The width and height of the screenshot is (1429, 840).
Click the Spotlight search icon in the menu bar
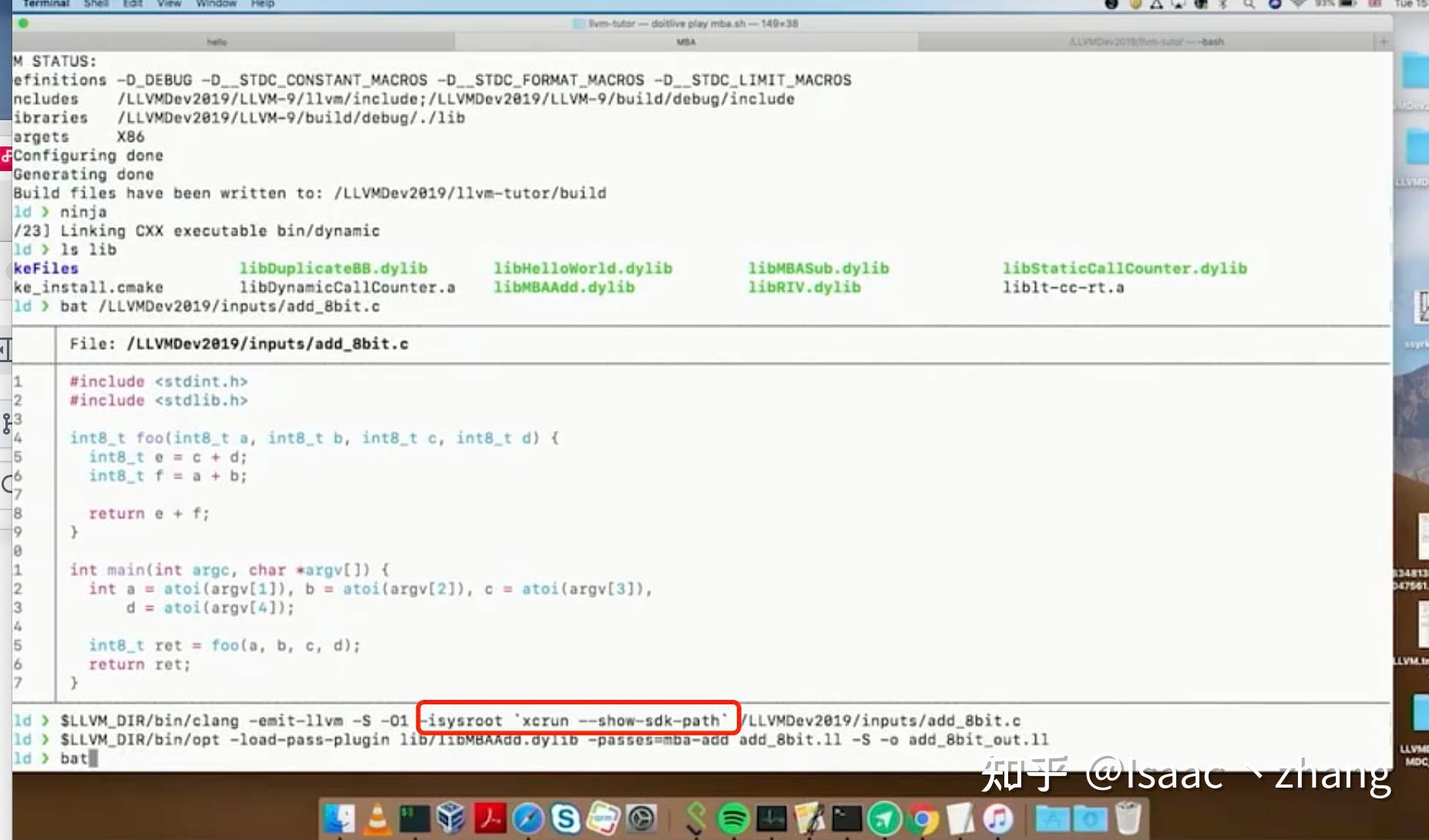[1249, 4]
